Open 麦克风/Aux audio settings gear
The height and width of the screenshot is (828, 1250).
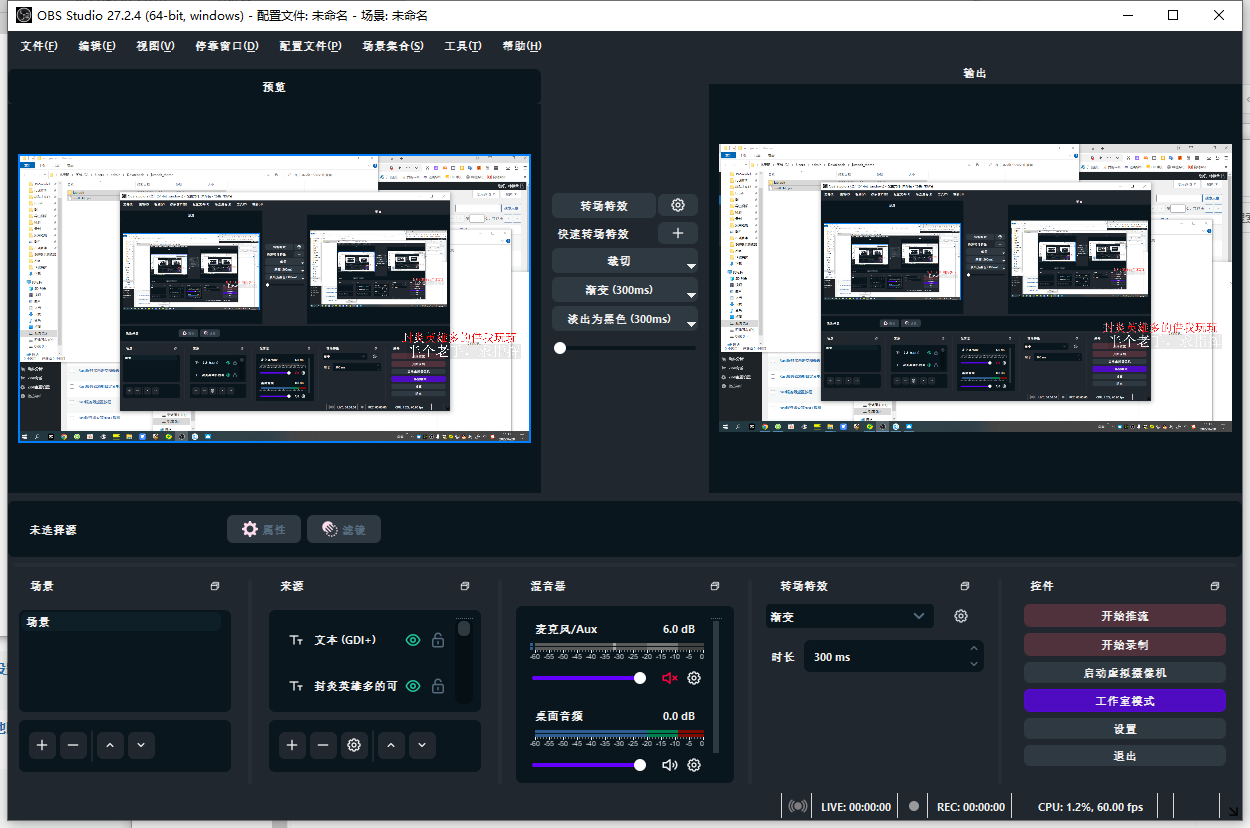694,678
